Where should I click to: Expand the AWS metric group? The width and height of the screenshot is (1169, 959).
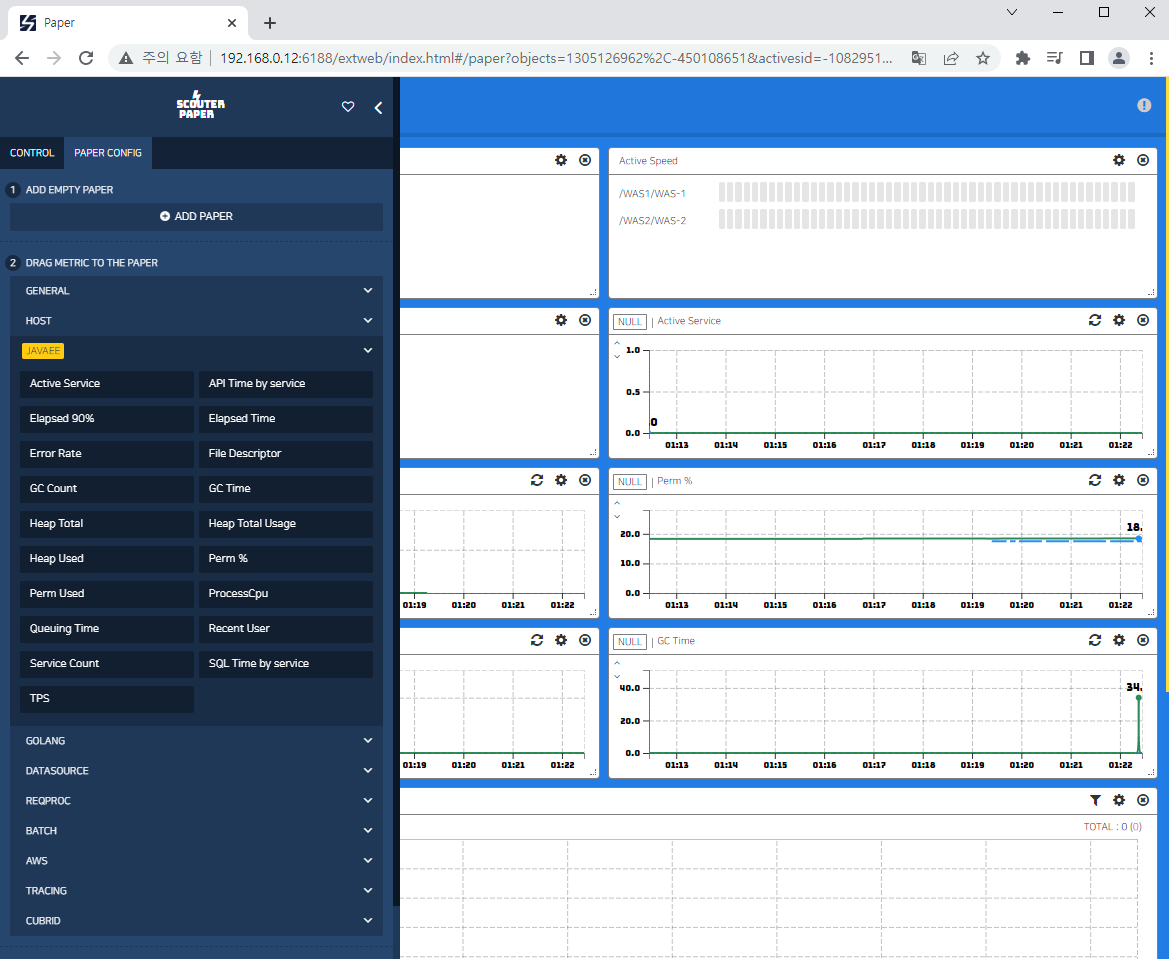196,861
